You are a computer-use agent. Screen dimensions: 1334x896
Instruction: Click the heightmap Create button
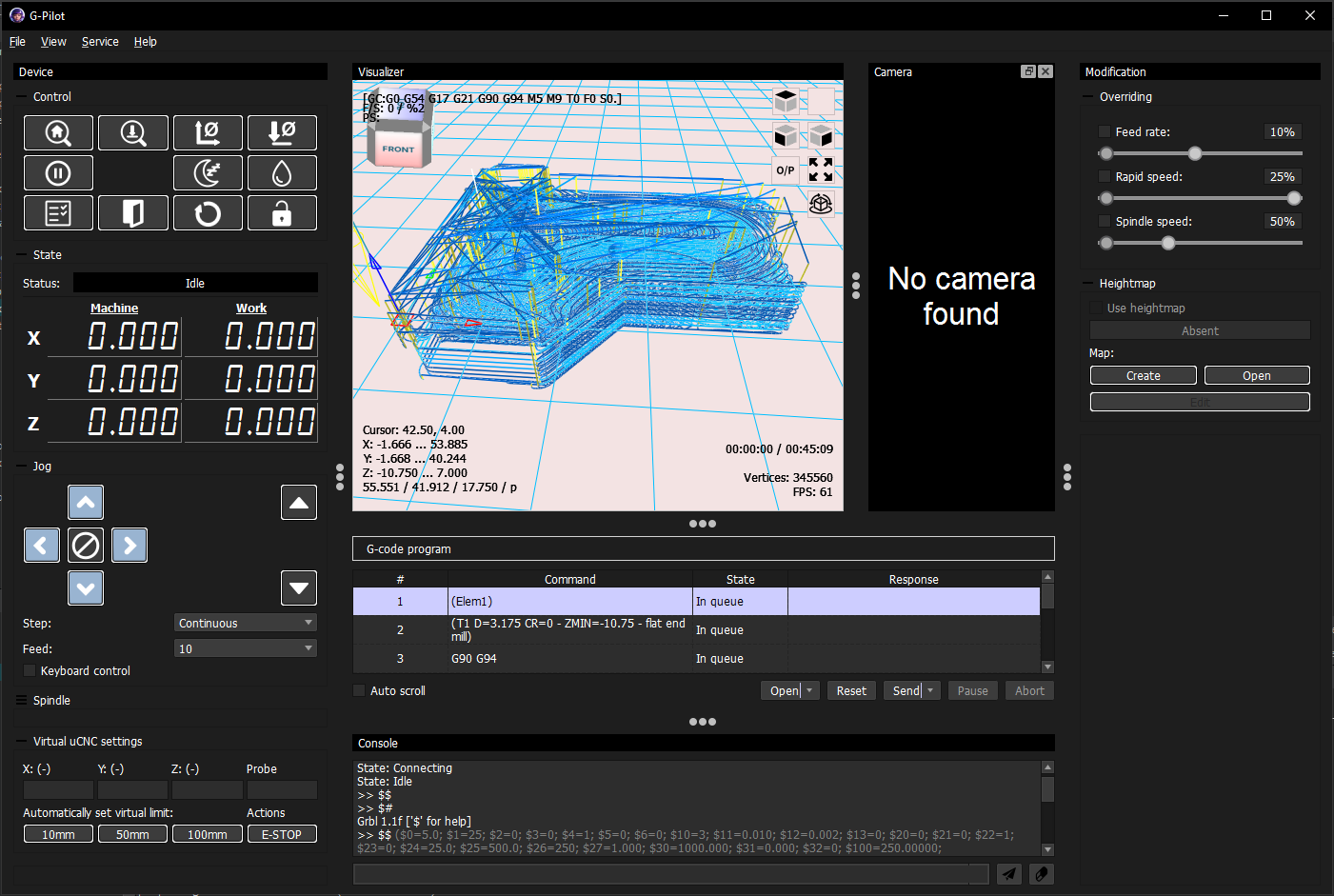click(x=1143, y=376)
